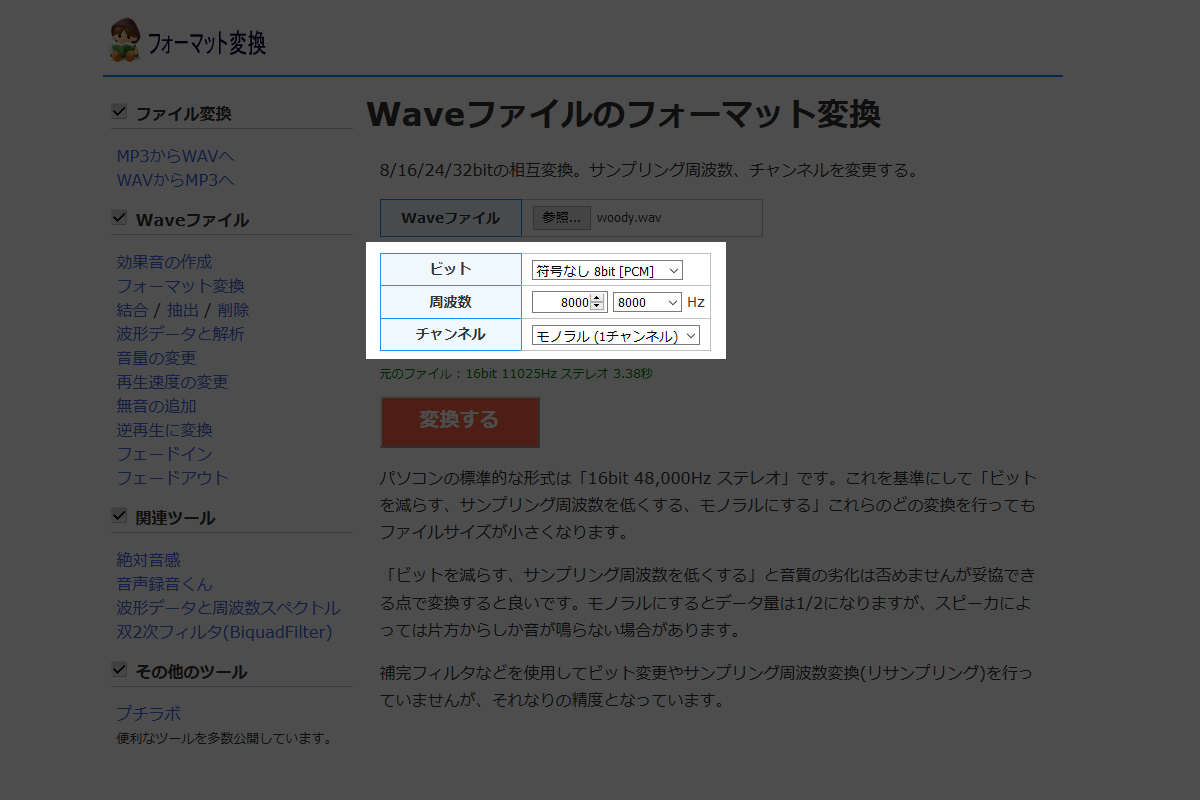Screen dimensions: 1200x800
Task: Open the MP3からWAVへ link
Action: click(176, 156)
